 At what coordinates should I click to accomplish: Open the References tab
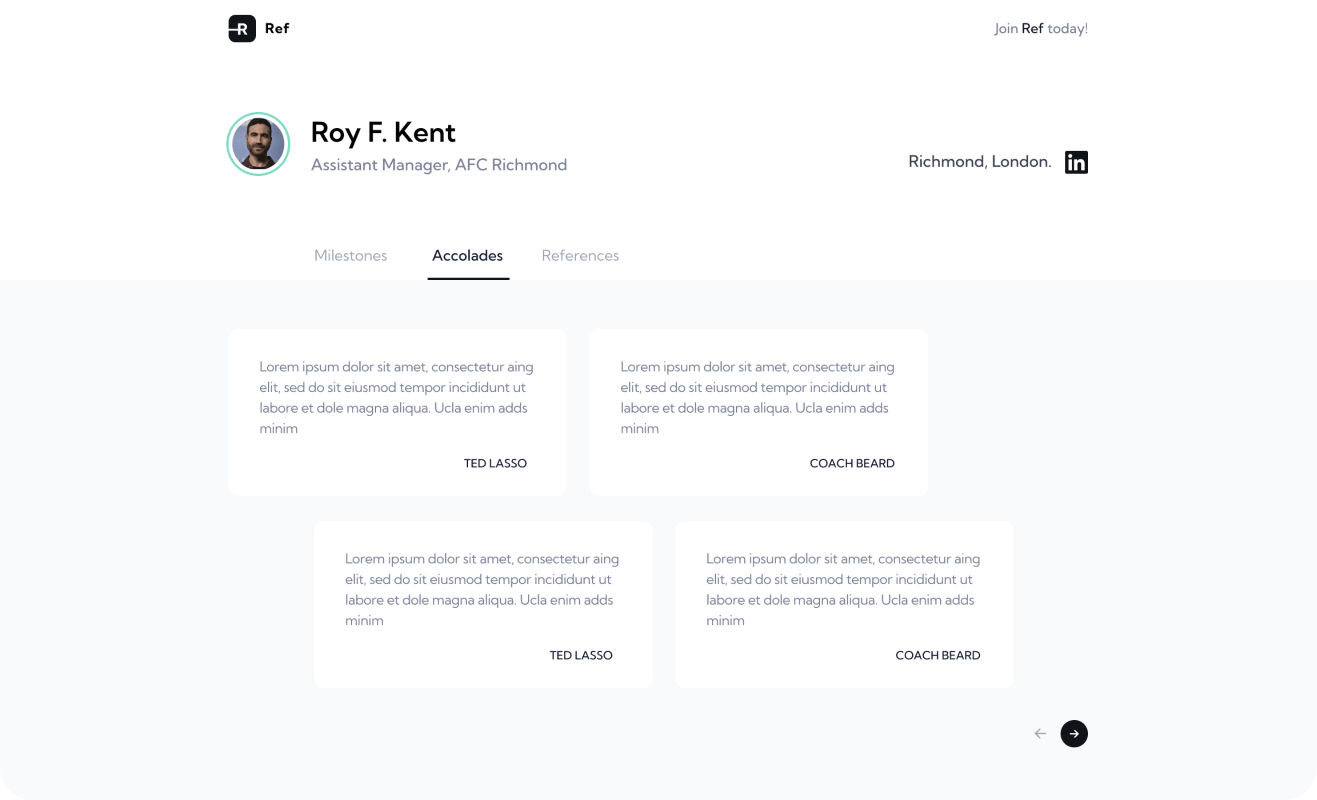[580, 256]
